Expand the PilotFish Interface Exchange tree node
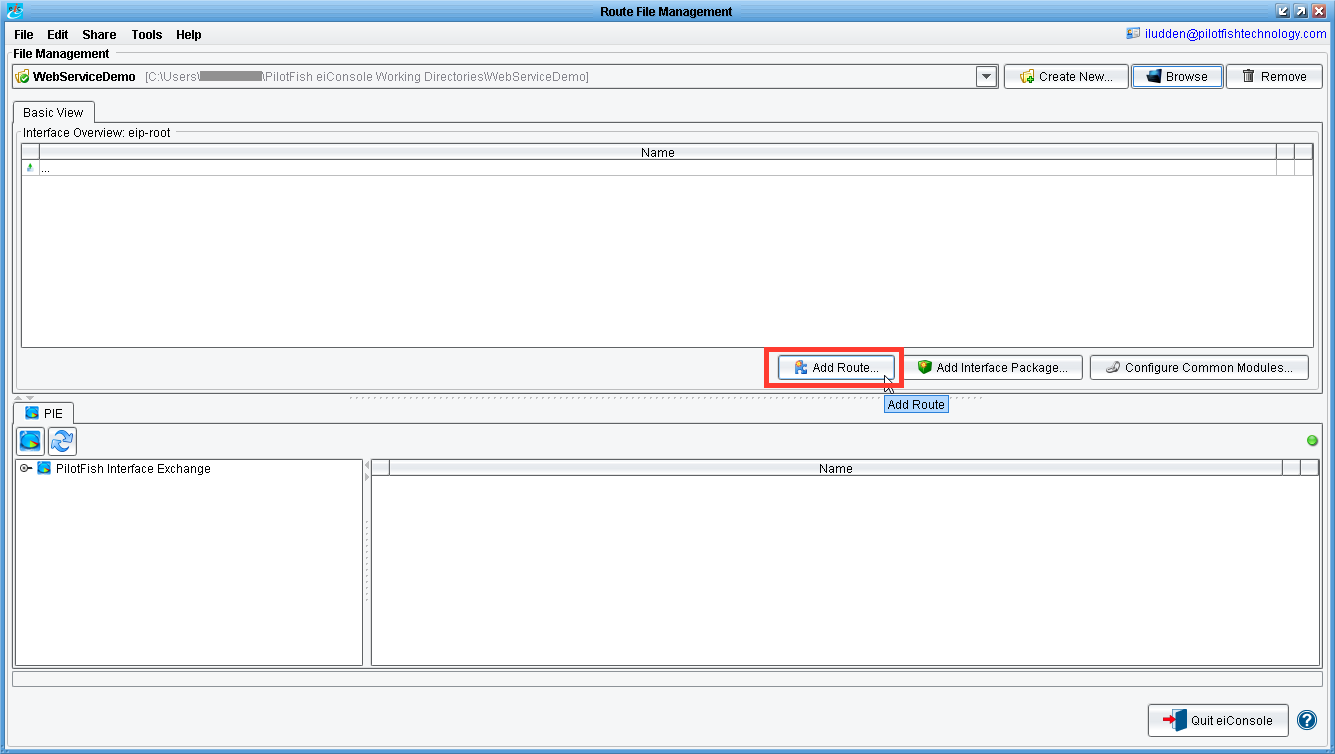This screenshot has height=754, width=1335. (x=26, y=468)
